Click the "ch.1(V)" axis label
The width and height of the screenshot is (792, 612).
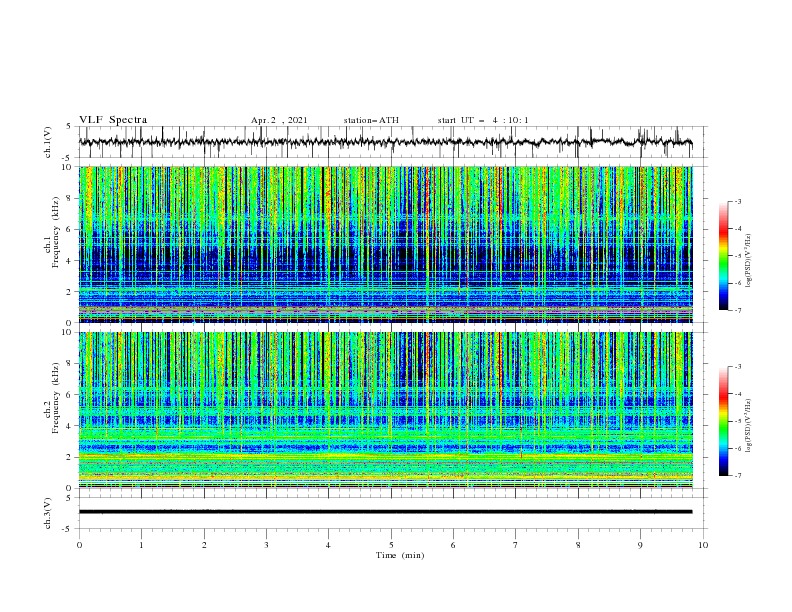click(47, 142)
